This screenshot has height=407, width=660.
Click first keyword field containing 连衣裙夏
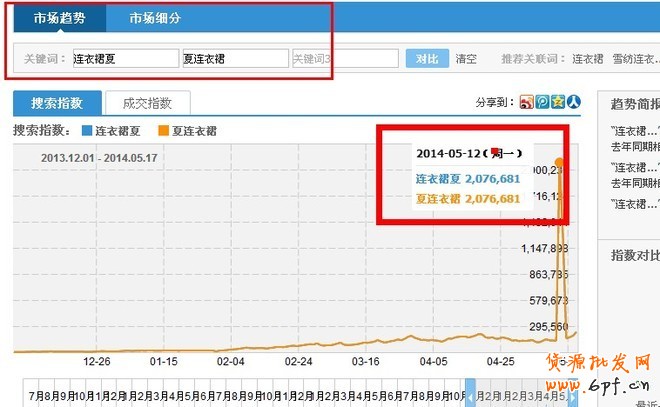click(124, 59)
